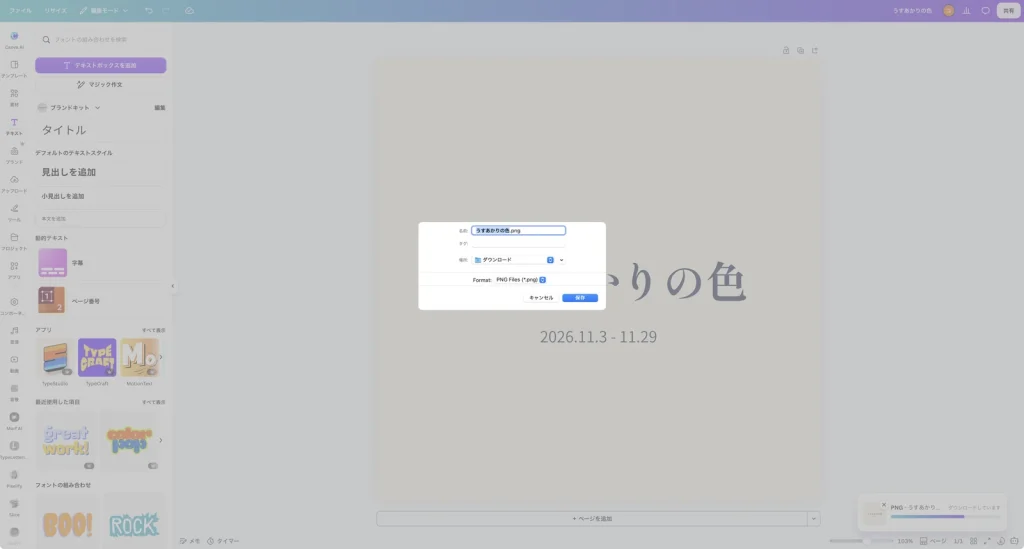The height and width of the screenshot is (549, 1024).
Task: Close the PNG download notification
Action: click(x=884, y=505)
